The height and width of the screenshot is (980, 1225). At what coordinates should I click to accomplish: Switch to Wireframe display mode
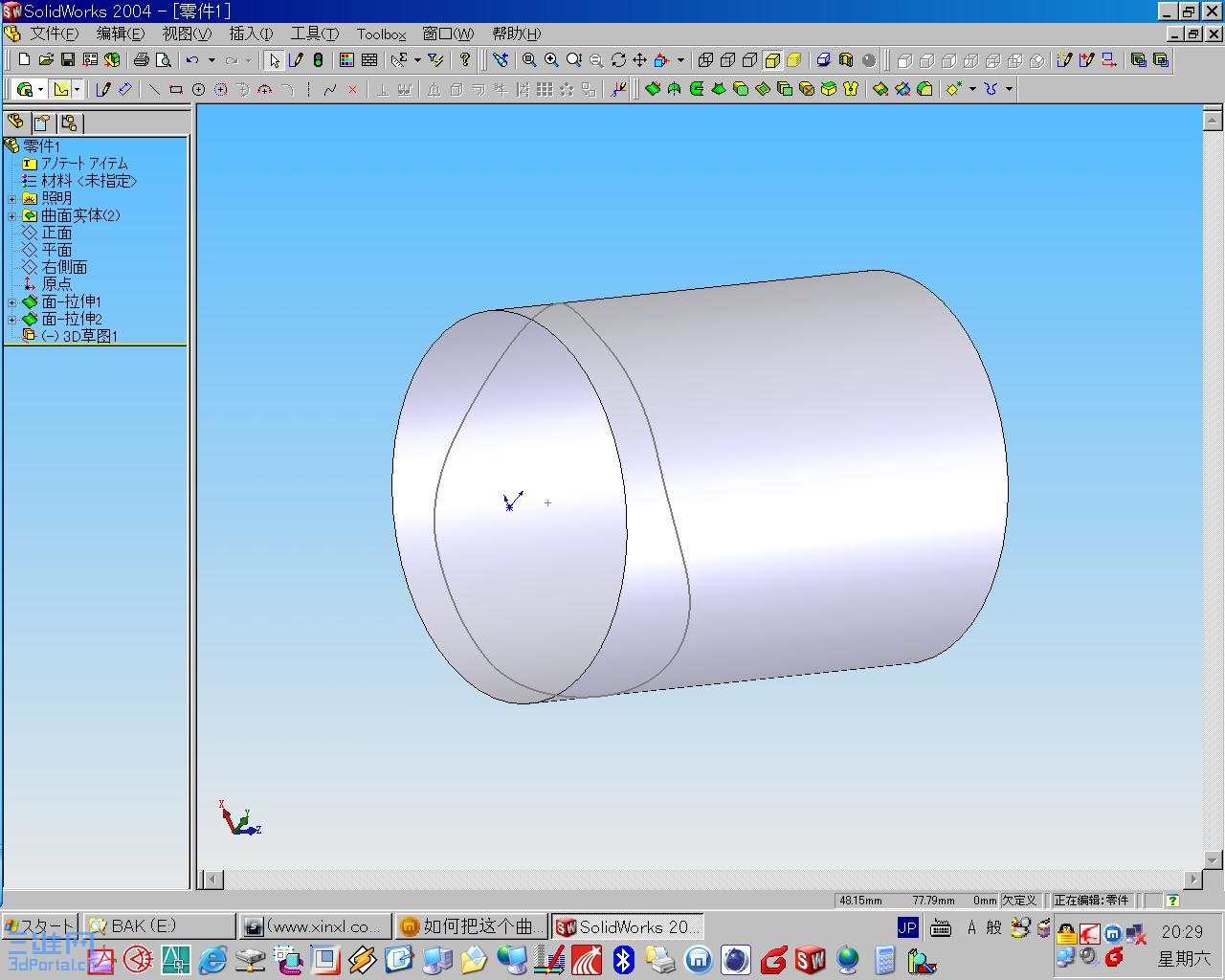click(705, 60)
